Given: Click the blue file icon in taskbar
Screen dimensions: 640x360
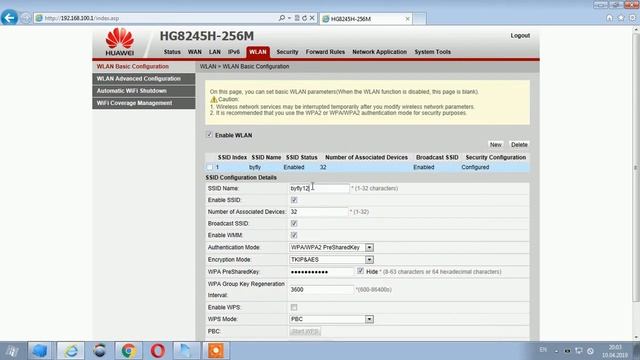Looking at the screenshot, I should coord(186,351).
